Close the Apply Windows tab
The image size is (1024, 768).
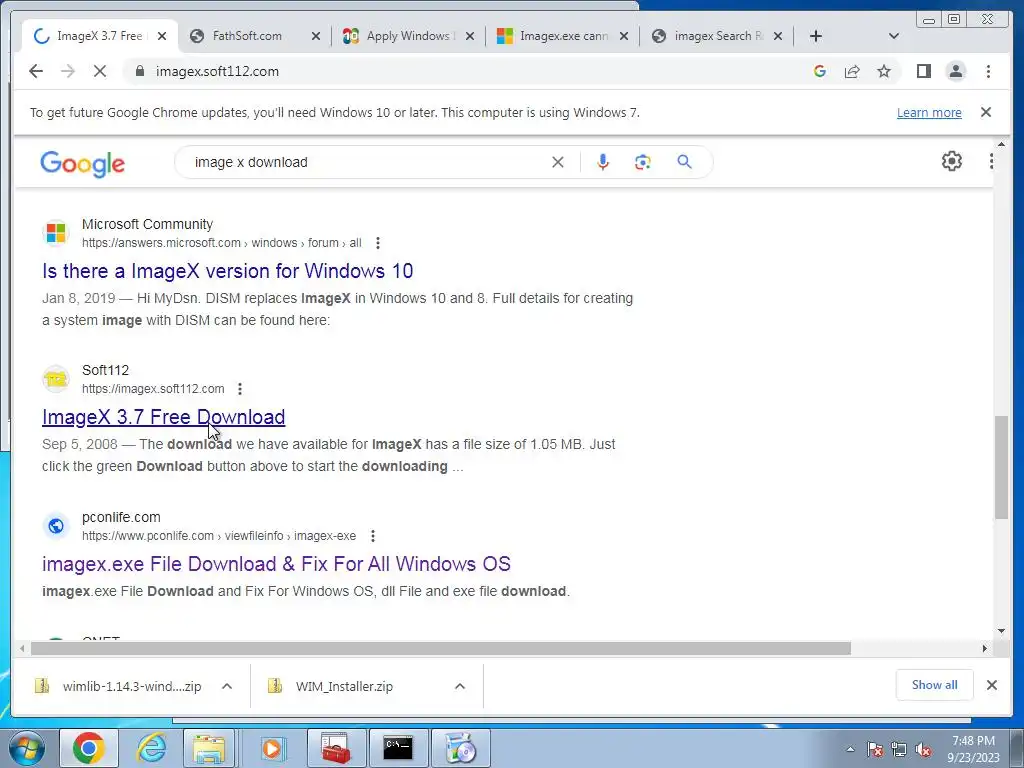pyautogui.click(x=470, y=36)
